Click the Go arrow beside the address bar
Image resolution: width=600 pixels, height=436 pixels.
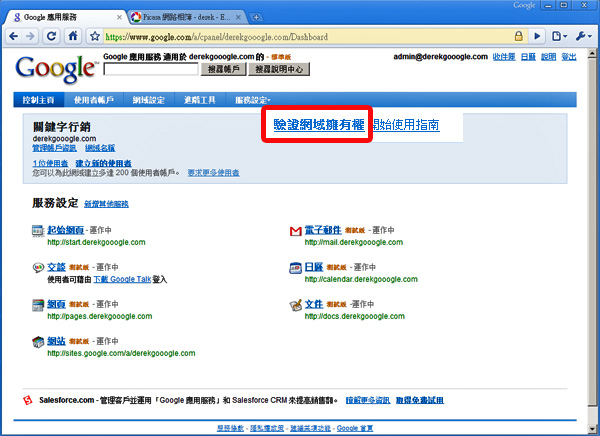537,36
